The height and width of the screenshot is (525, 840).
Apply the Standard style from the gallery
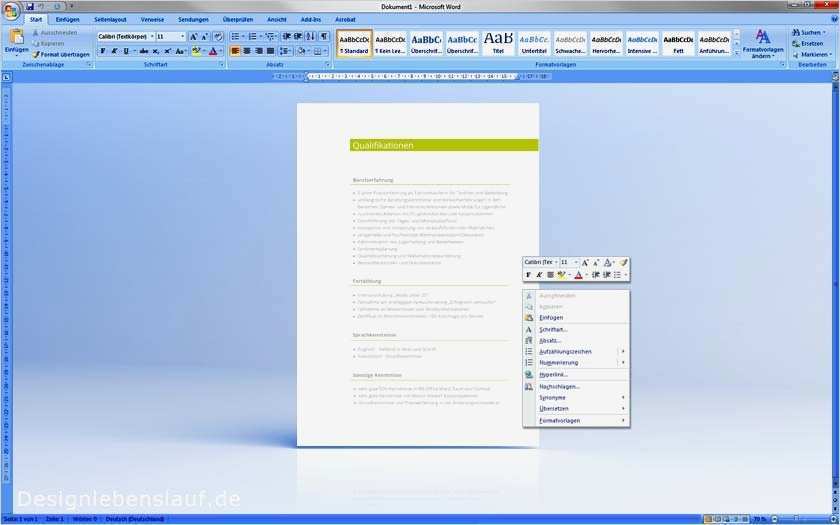[354, 43]
